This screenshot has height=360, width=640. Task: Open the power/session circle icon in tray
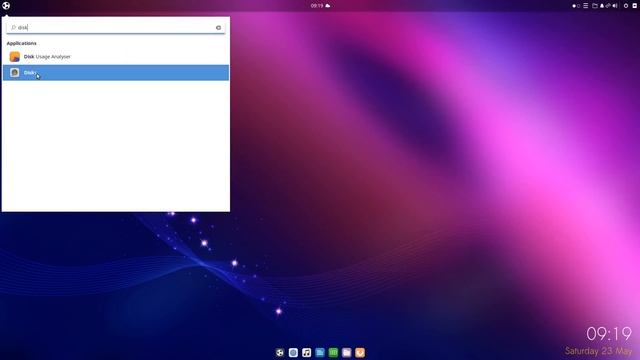626,6
